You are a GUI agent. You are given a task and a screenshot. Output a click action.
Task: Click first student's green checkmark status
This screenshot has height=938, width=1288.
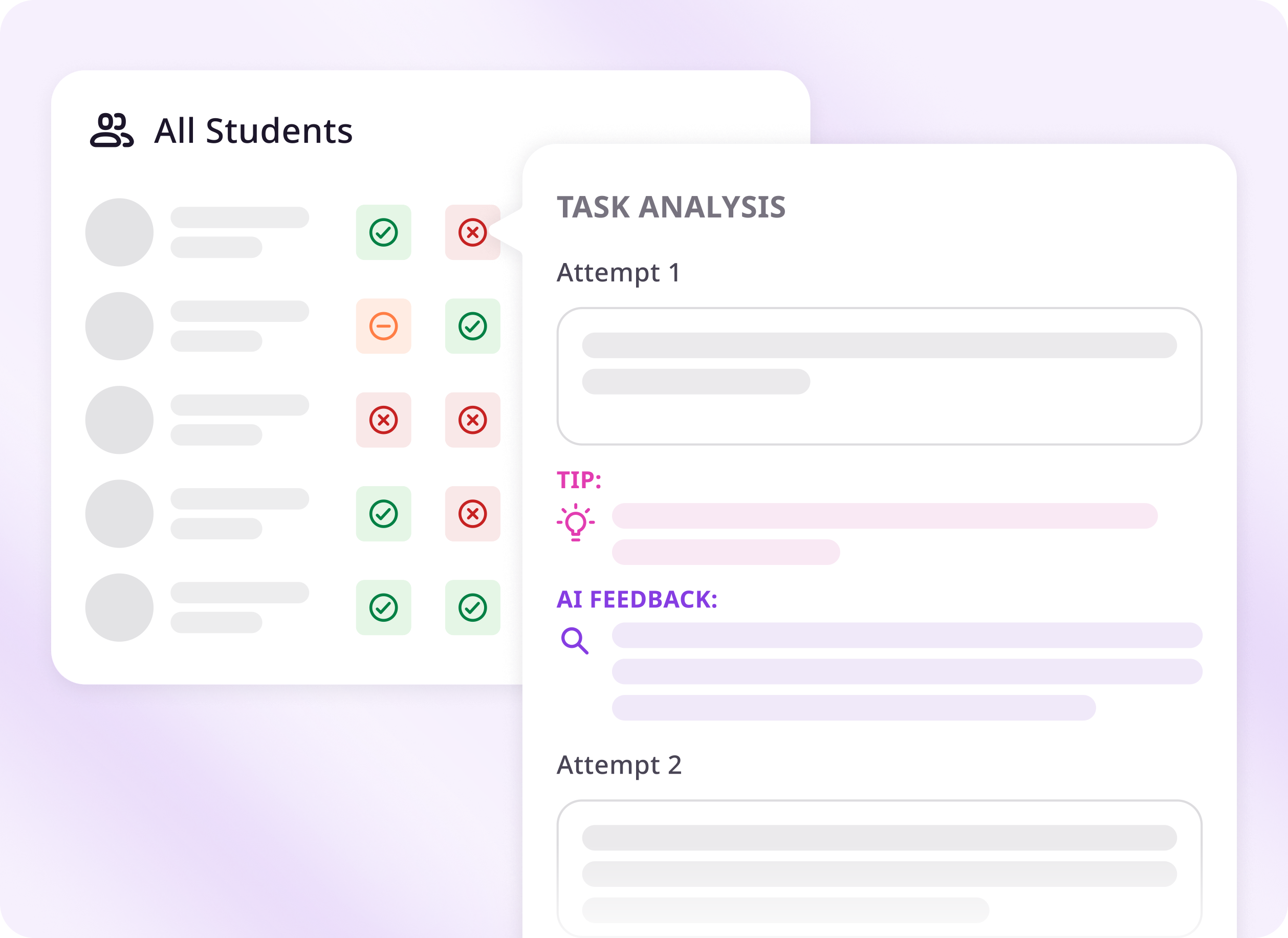click(x=383, y=232)
